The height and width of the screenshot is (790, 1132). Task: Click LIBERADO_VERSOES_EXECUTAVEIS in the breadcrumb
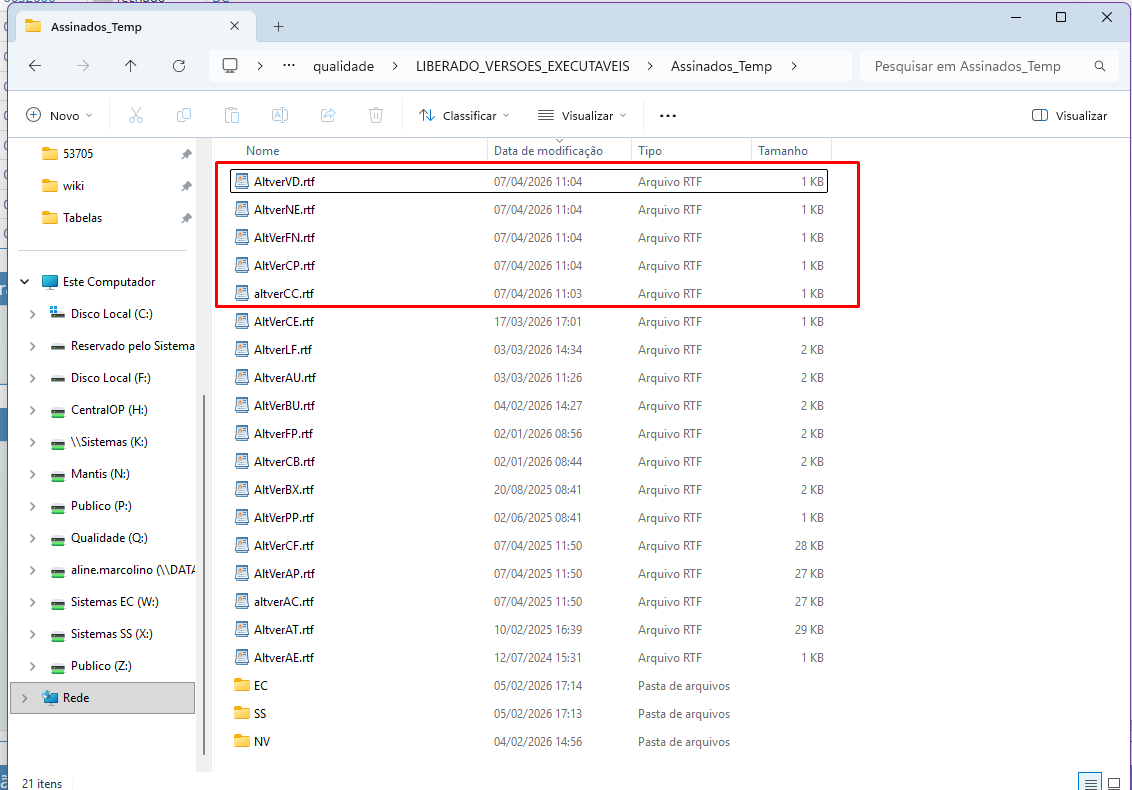(x=522, y=66)
